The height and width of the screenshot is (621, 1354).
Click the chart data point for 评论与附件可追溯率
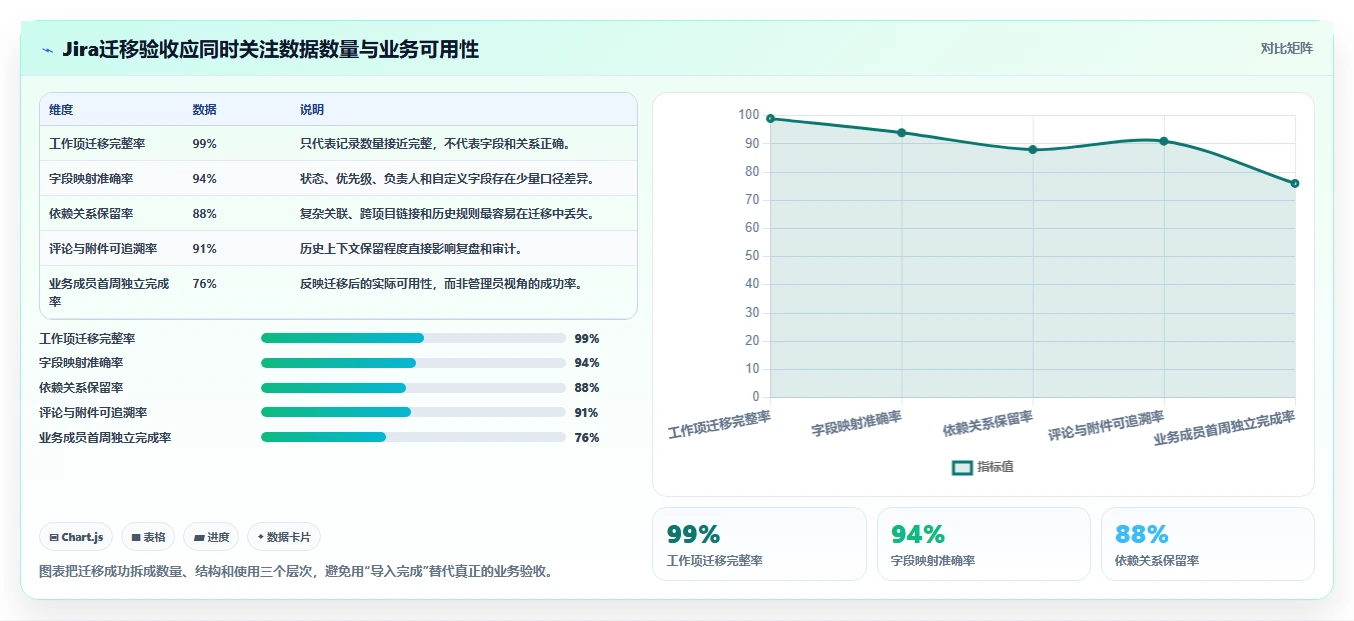(1164, 141)
